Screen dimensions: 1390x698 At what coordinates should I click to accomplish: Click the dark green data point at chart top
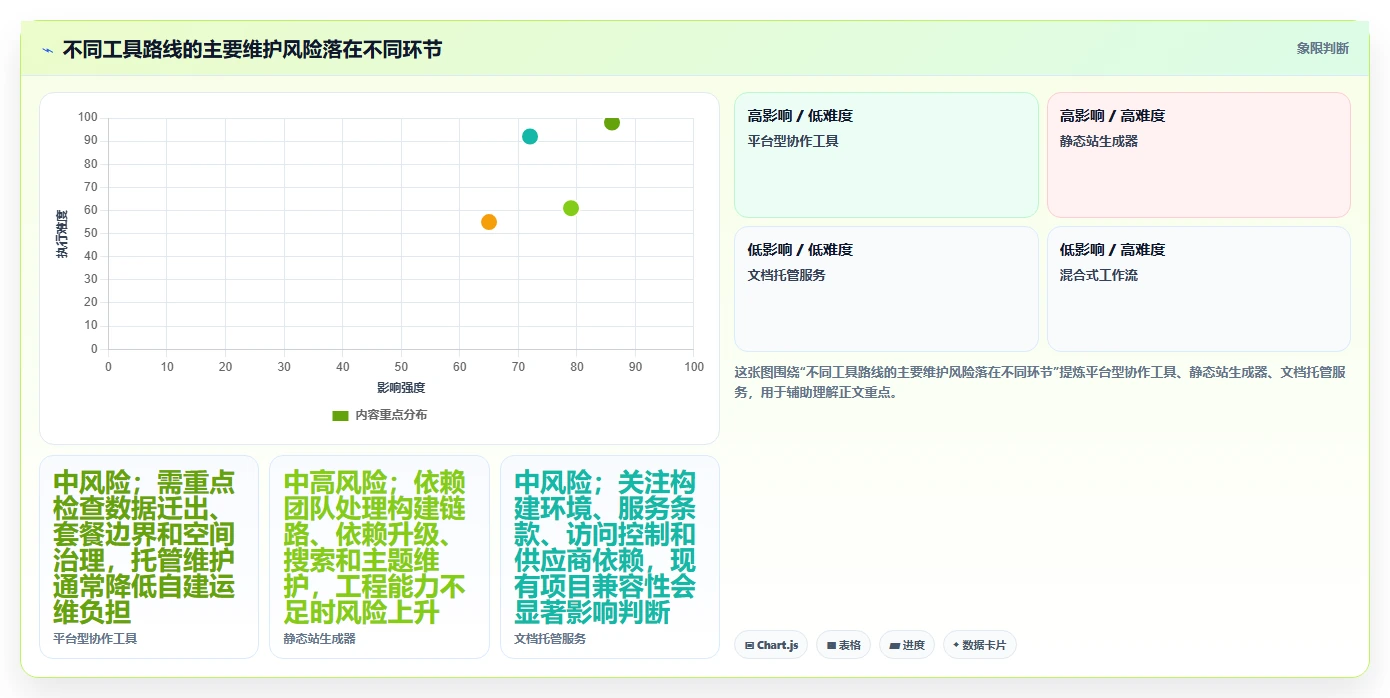[612, 123]
